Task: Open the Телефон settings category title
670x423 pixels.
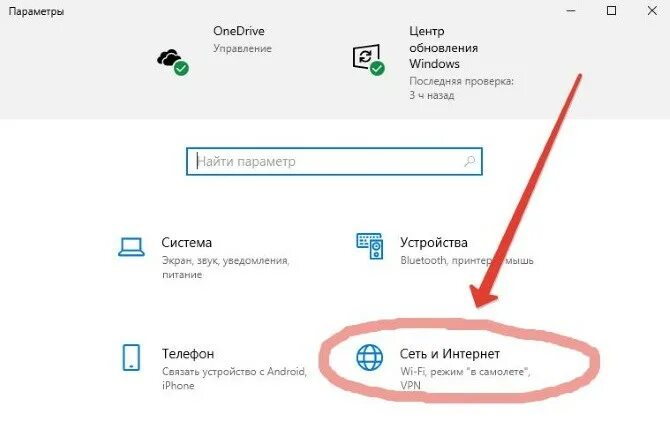Action: coord(188,353)
